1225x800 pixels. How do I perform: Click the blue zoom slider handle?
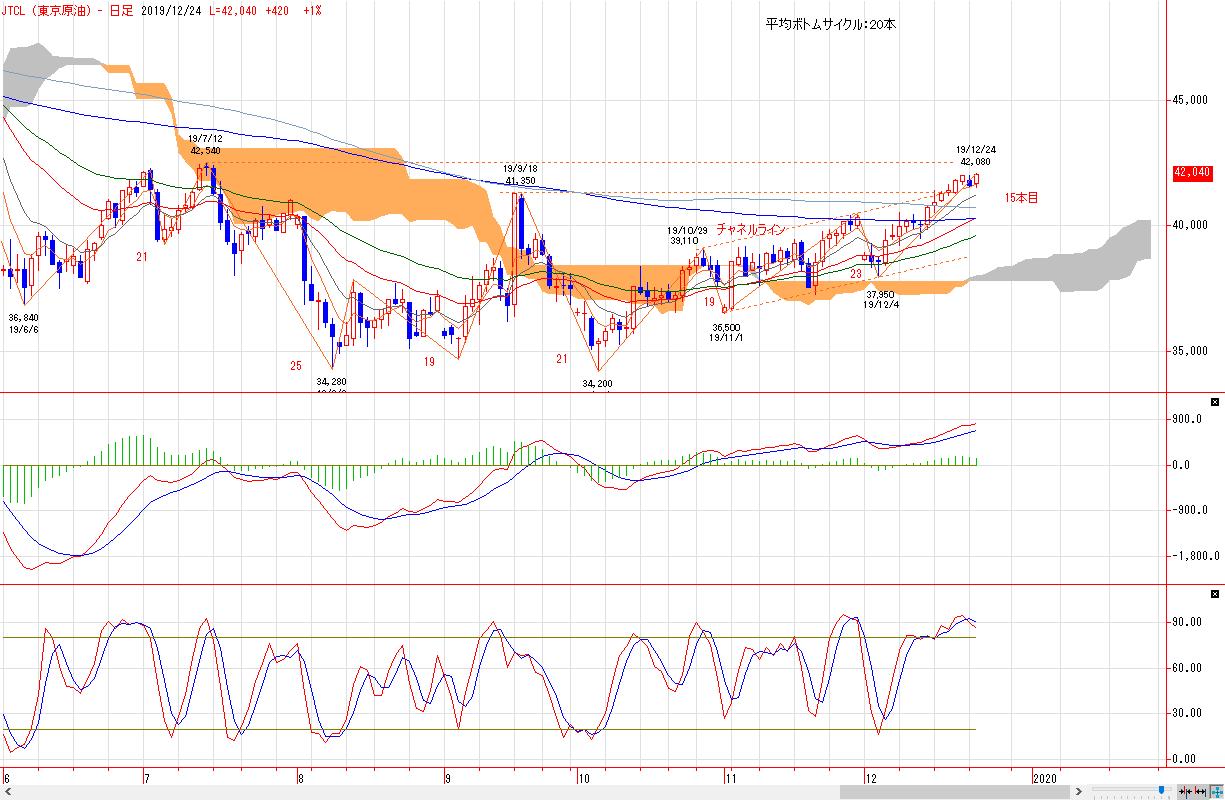click(x=1160, y=790)
